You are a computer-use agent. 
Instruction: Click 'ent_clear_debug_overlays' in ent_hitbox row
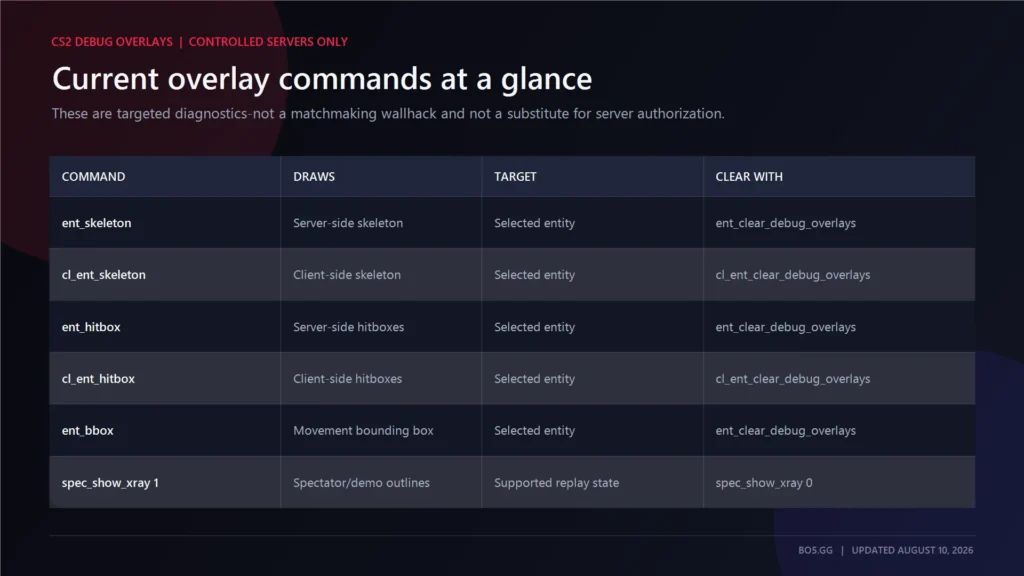pos(786,327)
